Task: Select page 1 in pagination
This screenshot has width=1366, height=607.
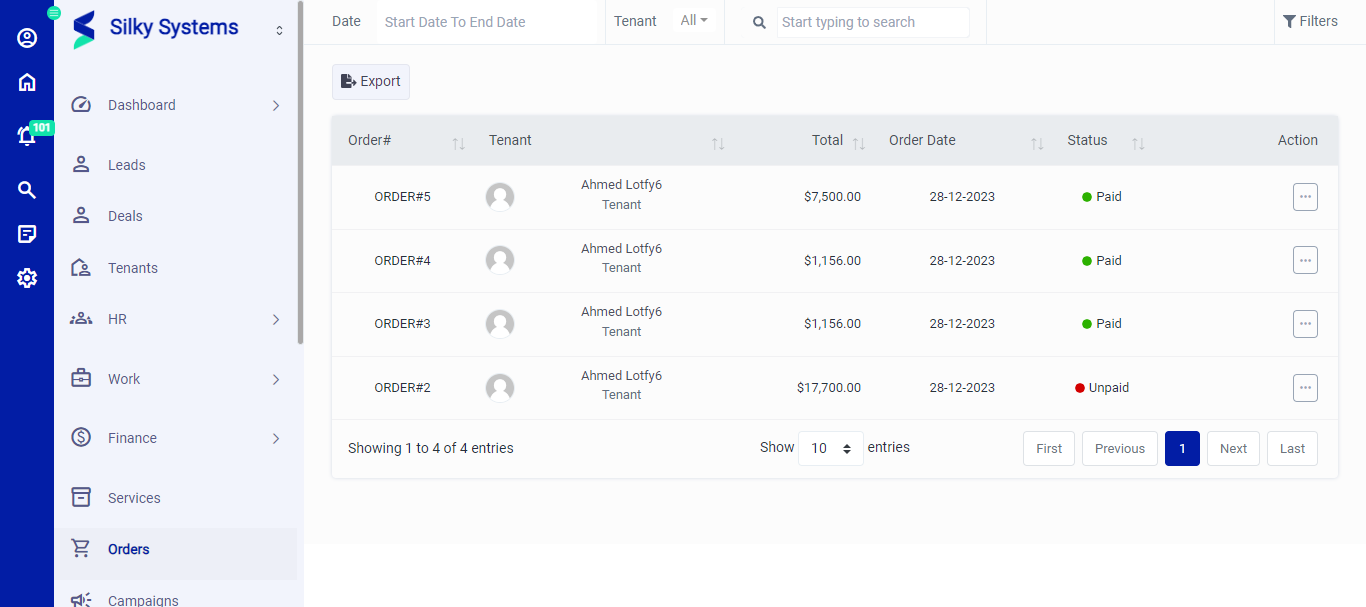Action: coord(1182,448)
